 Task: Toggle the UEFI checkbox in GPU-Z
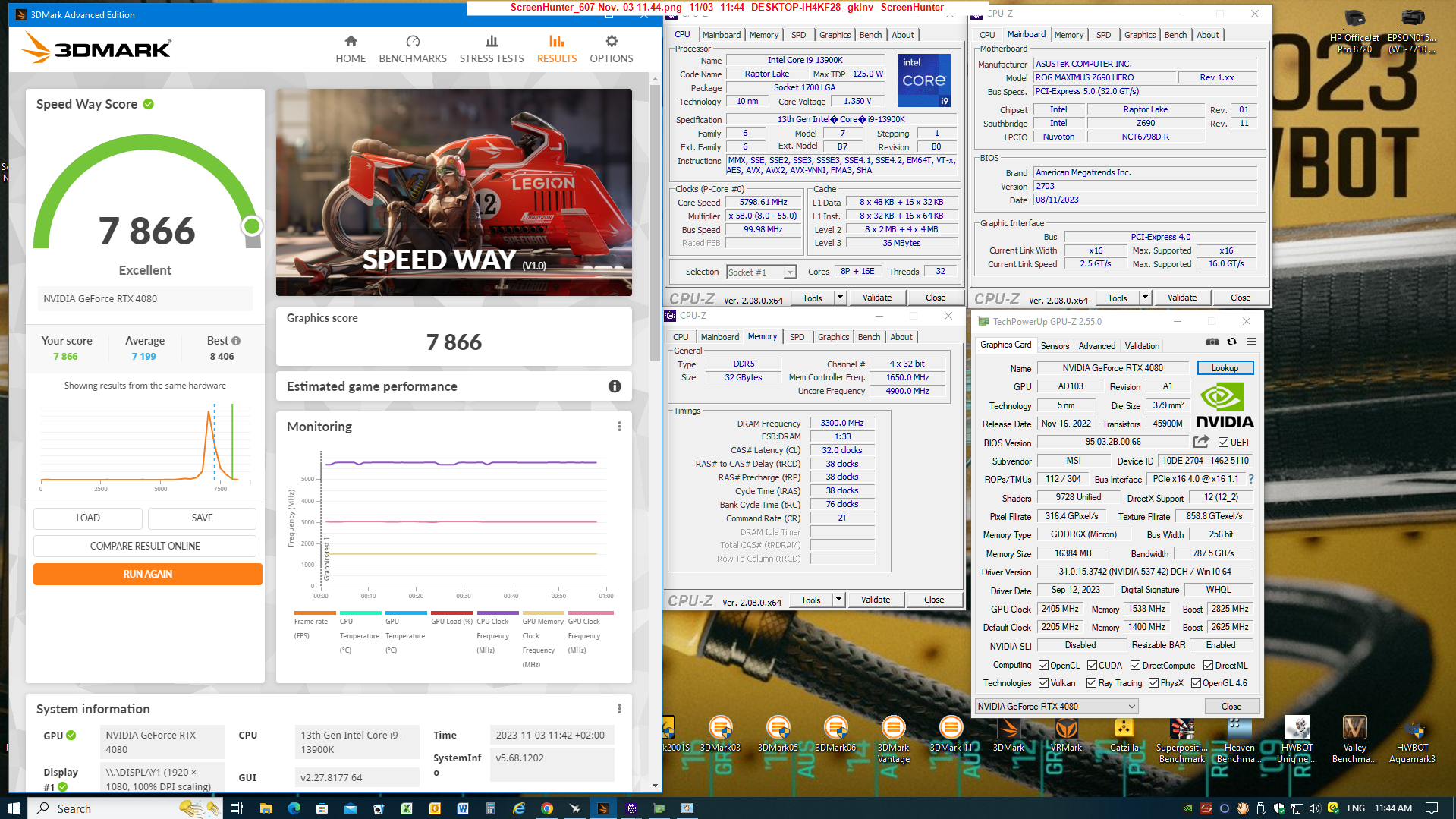click(1223, 443)
